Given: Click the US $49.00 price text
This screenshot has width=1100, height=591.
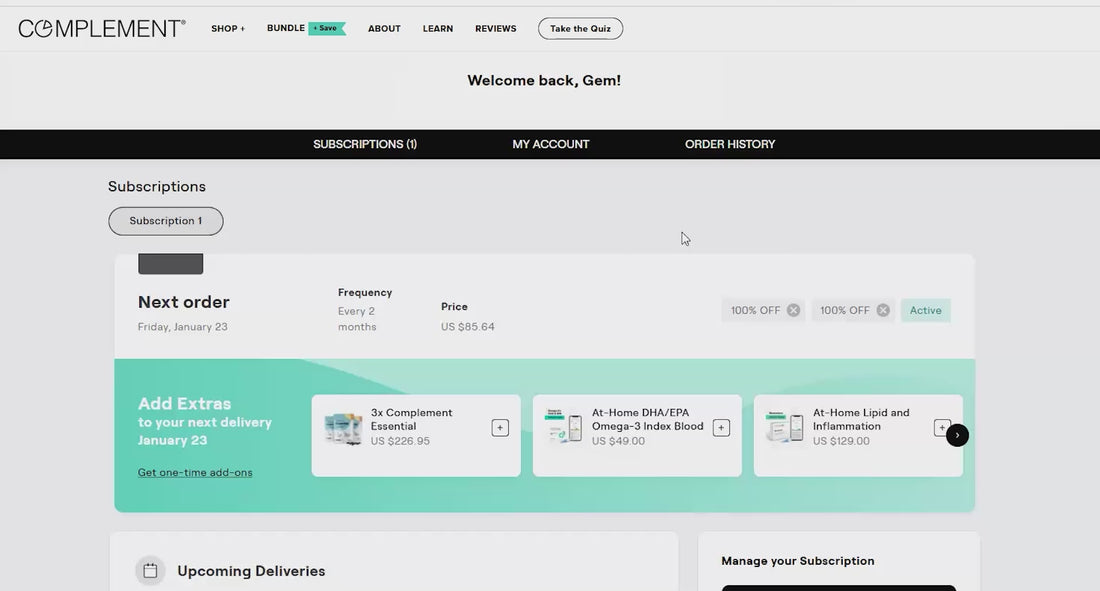Looking at the screenshot, I should coord(618,441).
